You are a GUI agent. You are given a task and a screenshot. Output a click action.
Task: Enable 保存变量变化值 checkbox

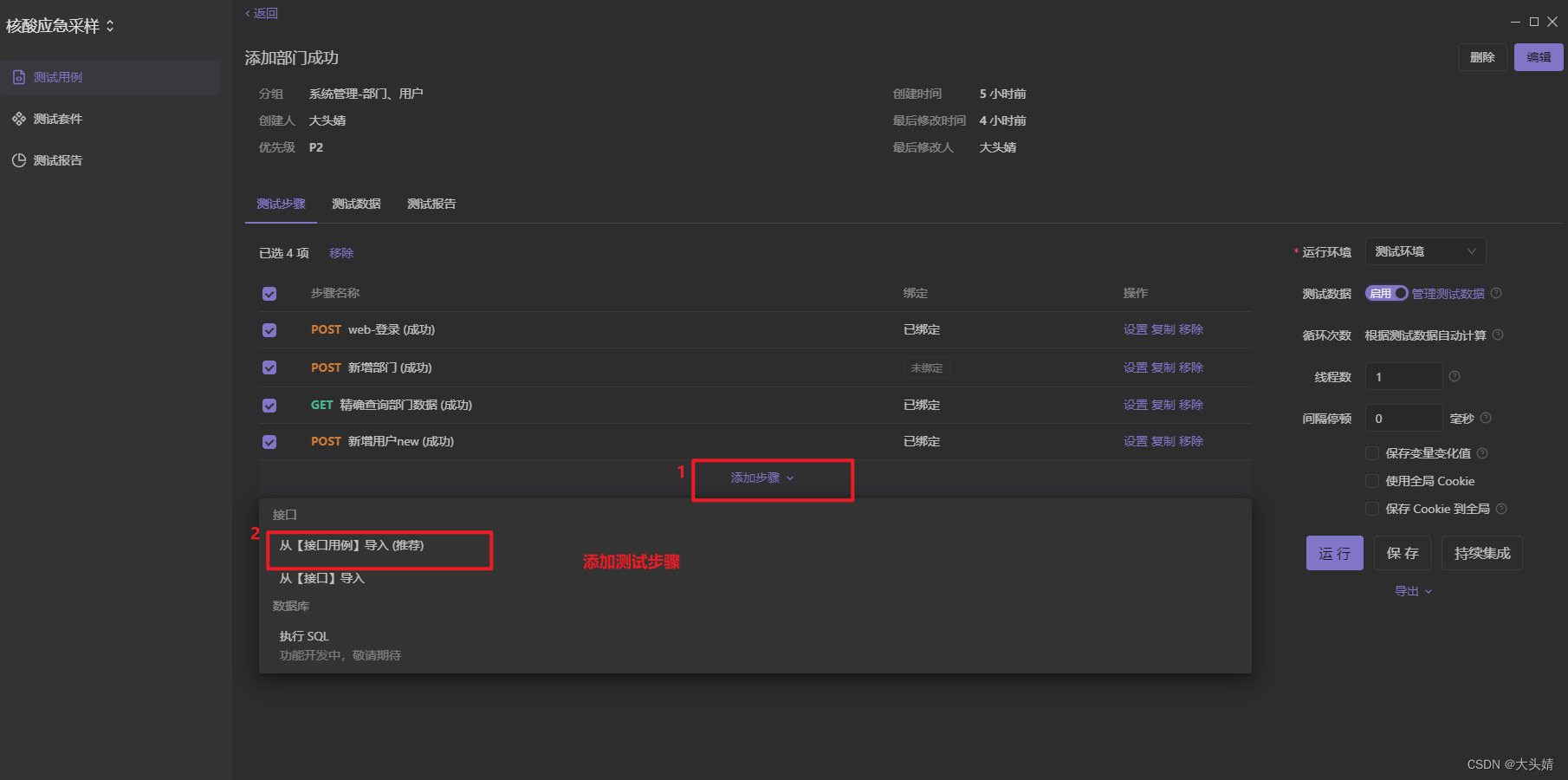pyautogui.click(x=1372, y=453)
